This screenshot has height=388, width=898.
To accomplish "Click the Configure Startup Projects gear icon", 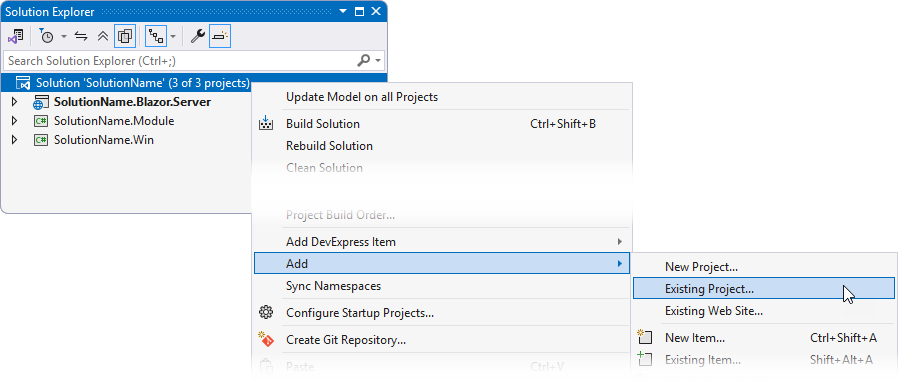I will coord(266,313).
